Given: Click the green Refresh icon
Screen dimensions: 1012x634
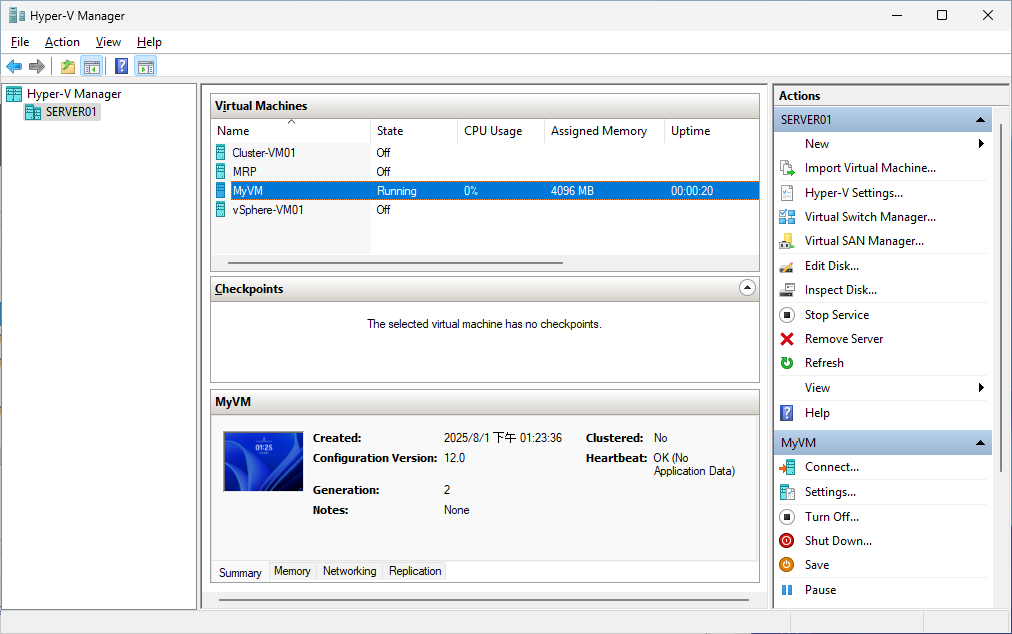Looking at the screenshot, I should point(787,363).
